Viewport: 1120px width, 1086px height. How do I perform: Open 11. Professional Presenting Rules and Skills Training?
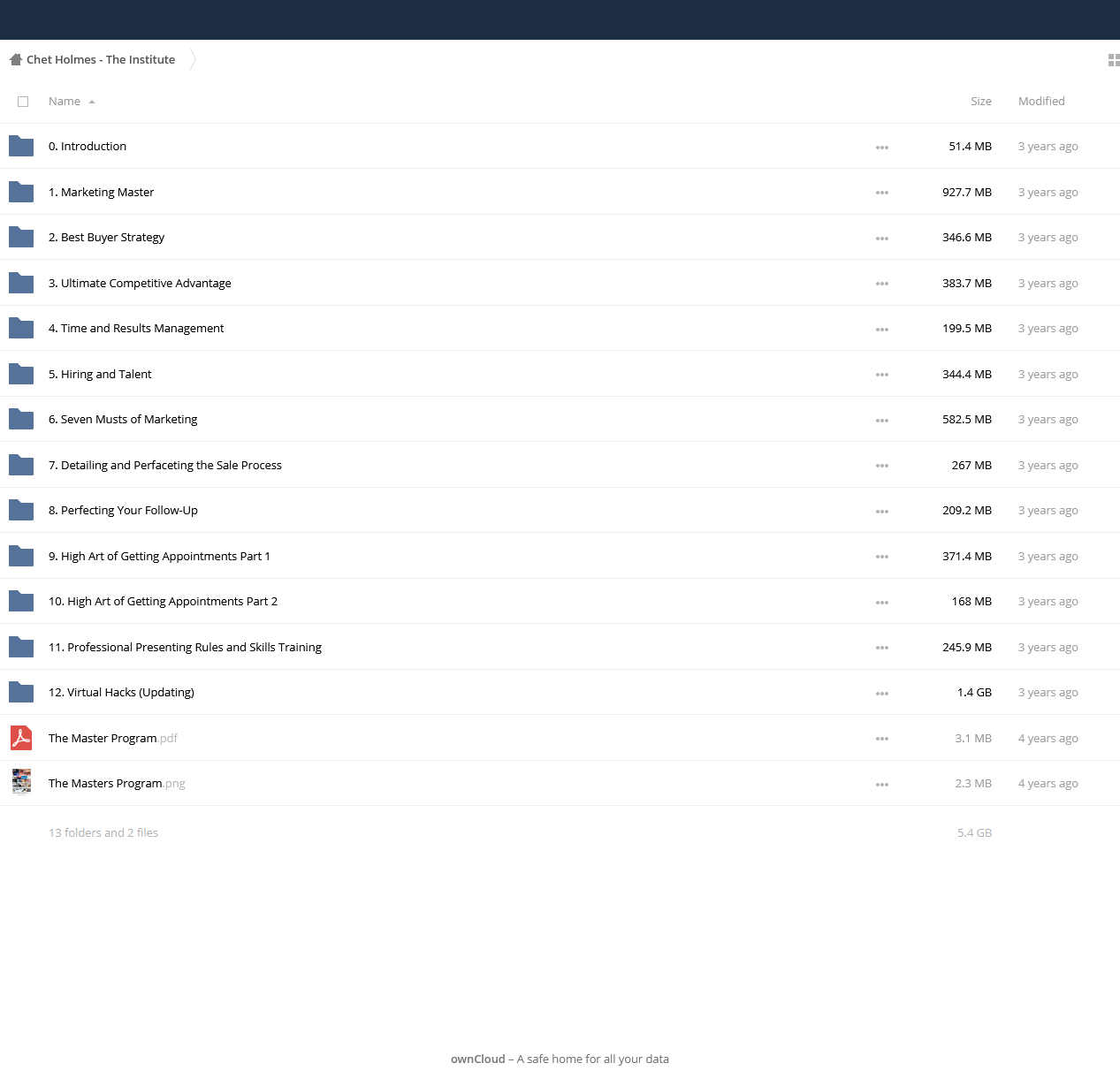185,648
